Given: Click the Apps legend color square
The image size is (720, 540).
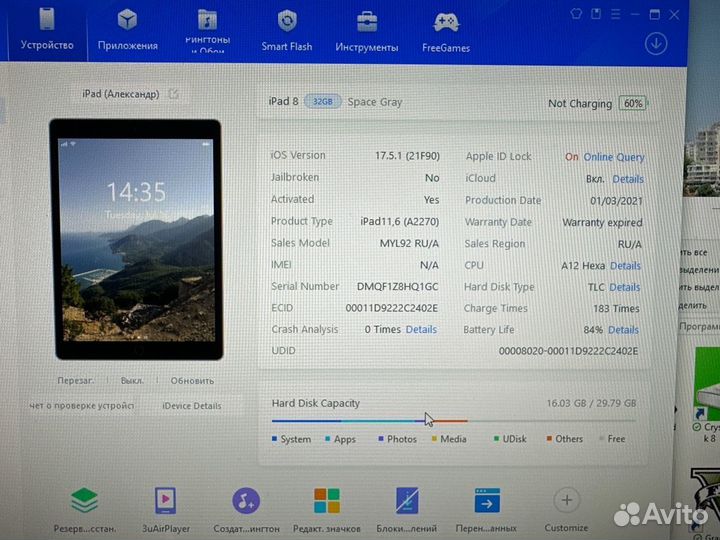Looking at the screenshot, I should pos(327,439).
